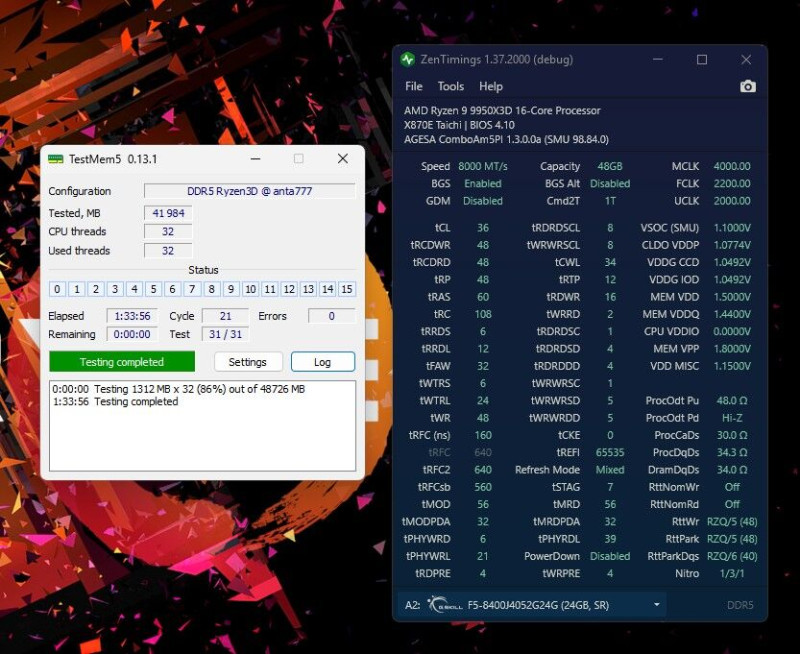Click the FCLK value 2200.00

point(732,184)
